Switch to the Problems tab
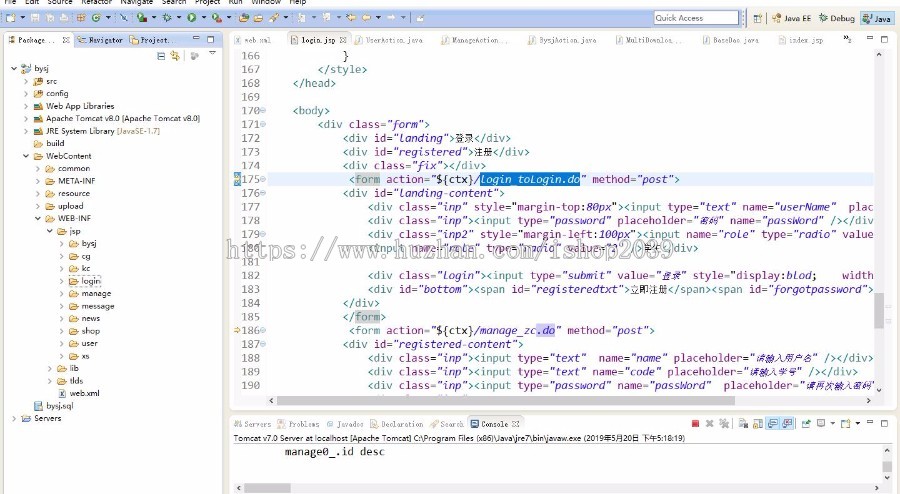 299,424
